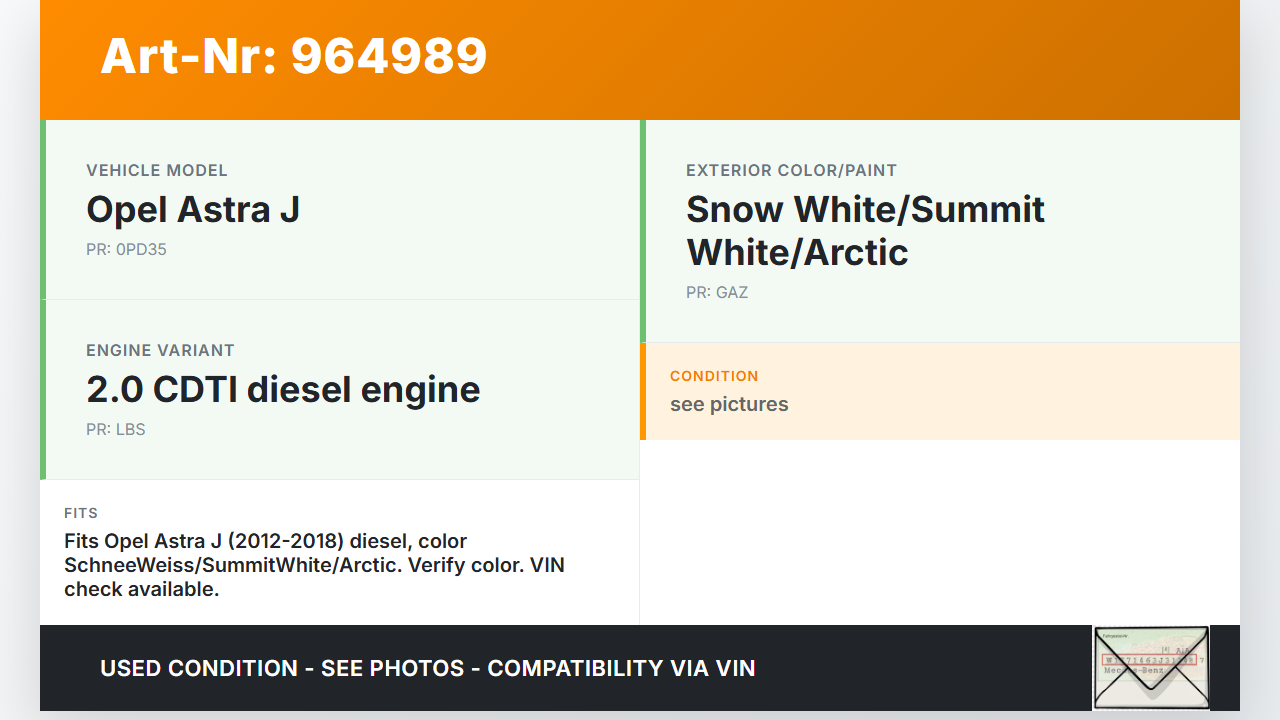Image resolution: width=1280 pixels, height=720 pixels.
Task: Click the Fits Opel Astra J compatibility text
Action: [x=314, y=565]
